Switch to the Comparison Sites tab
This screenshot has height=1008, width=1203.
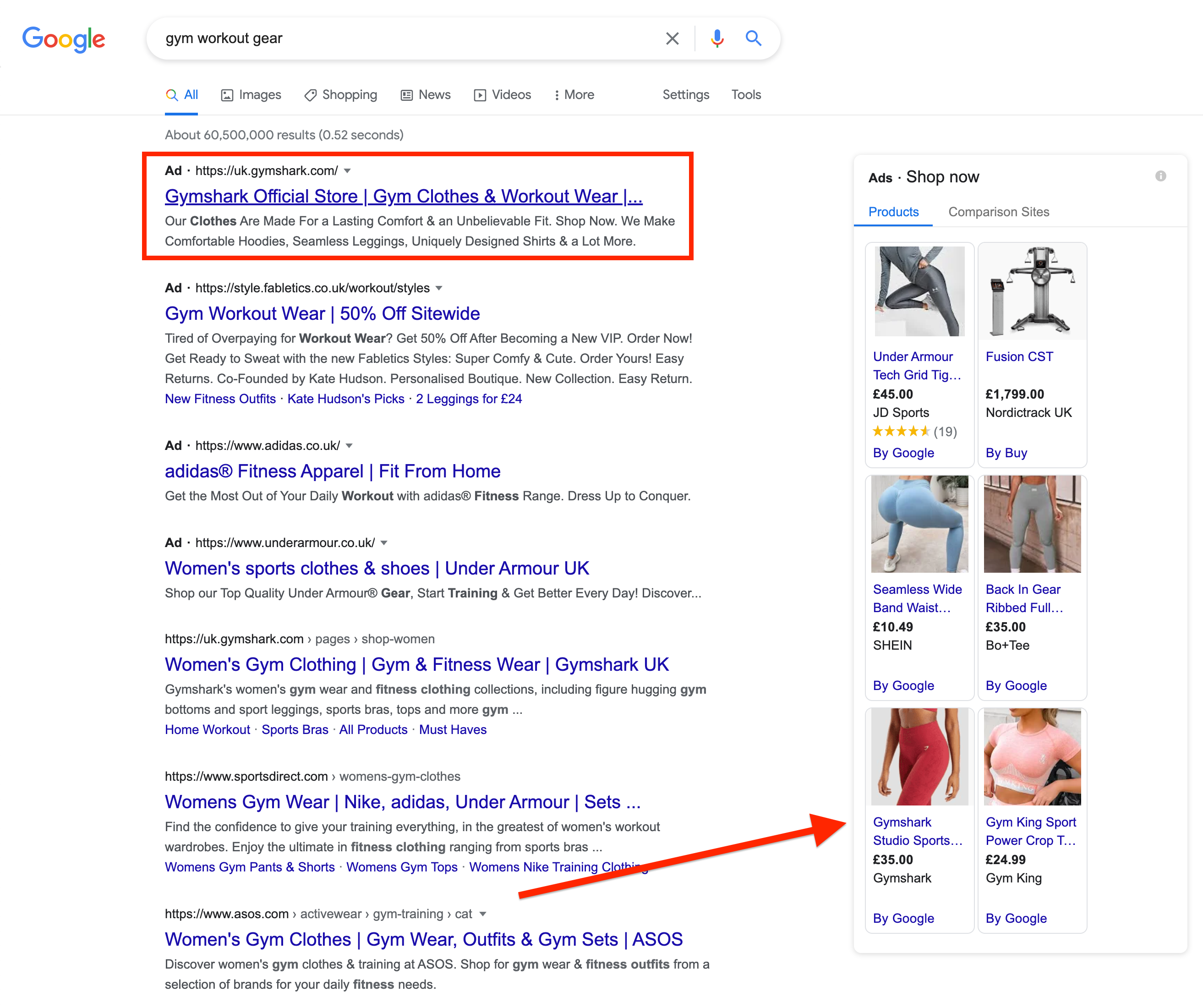[999, 212]
